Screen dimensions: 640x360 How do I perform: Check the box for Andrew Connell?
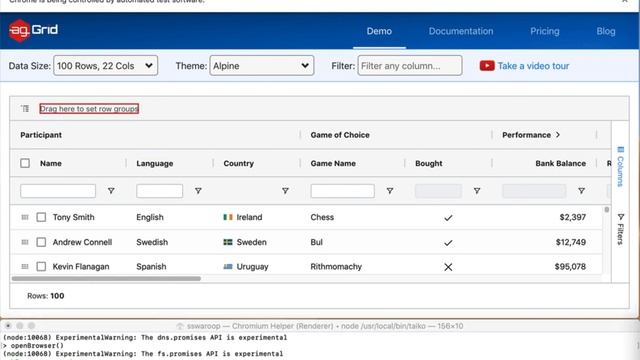coord(41,242)
